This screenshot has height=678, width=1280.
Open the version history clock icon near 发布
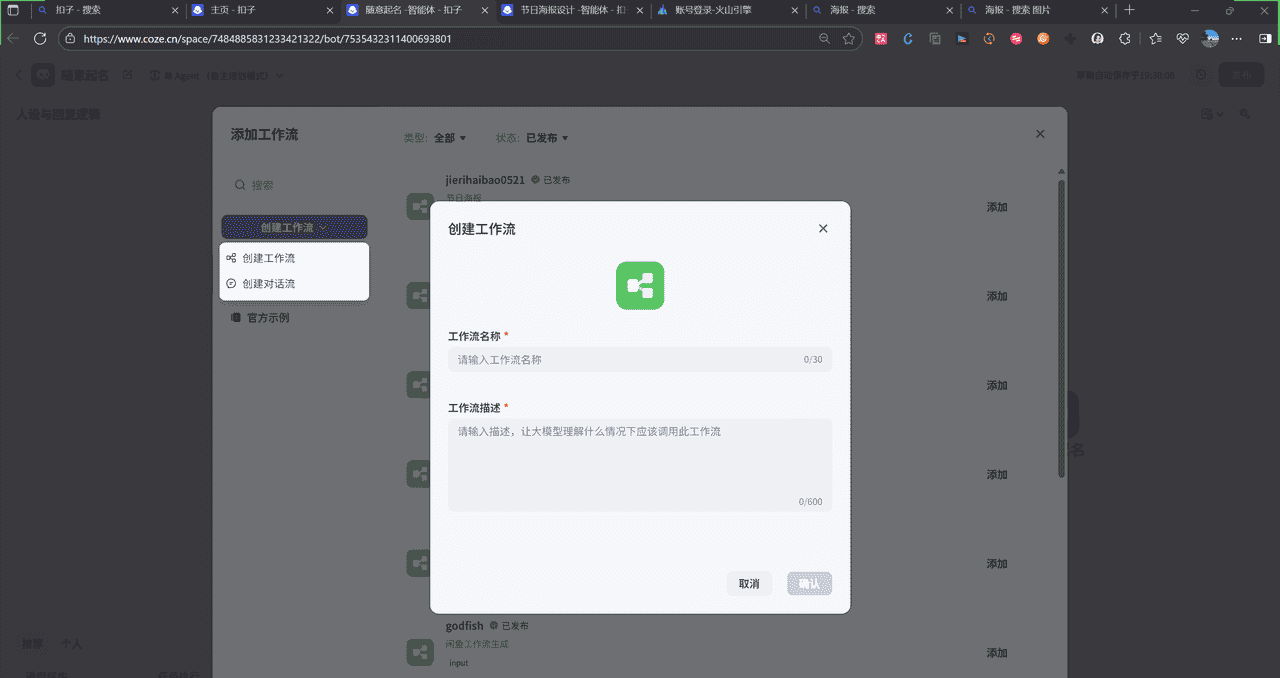coord(1199,74)
